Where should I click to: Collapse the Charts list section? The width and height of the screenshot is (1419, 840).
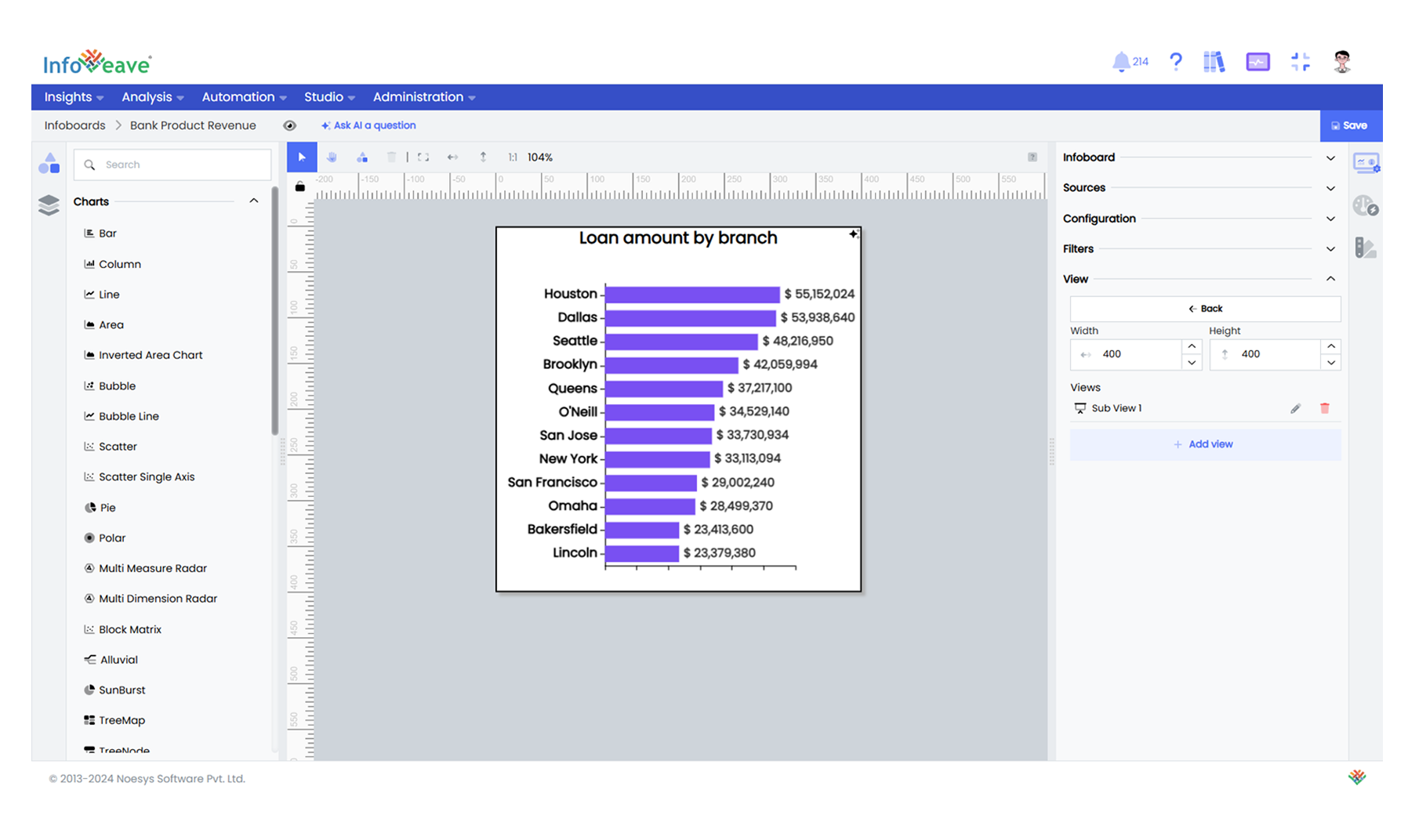[x=253, y=201]
